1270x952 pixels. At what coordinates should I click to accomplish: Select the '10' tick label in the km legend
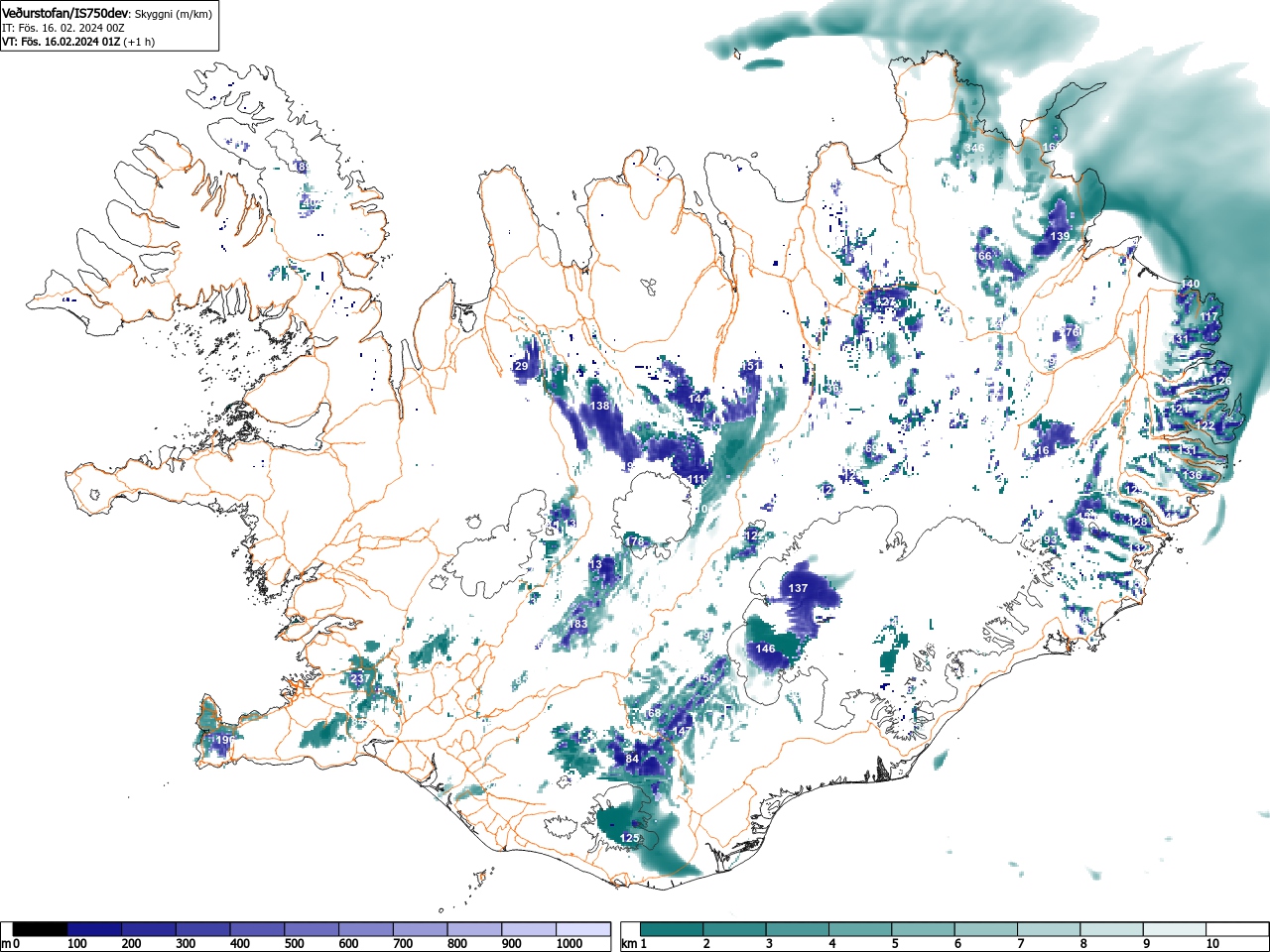click(1212, 944)
